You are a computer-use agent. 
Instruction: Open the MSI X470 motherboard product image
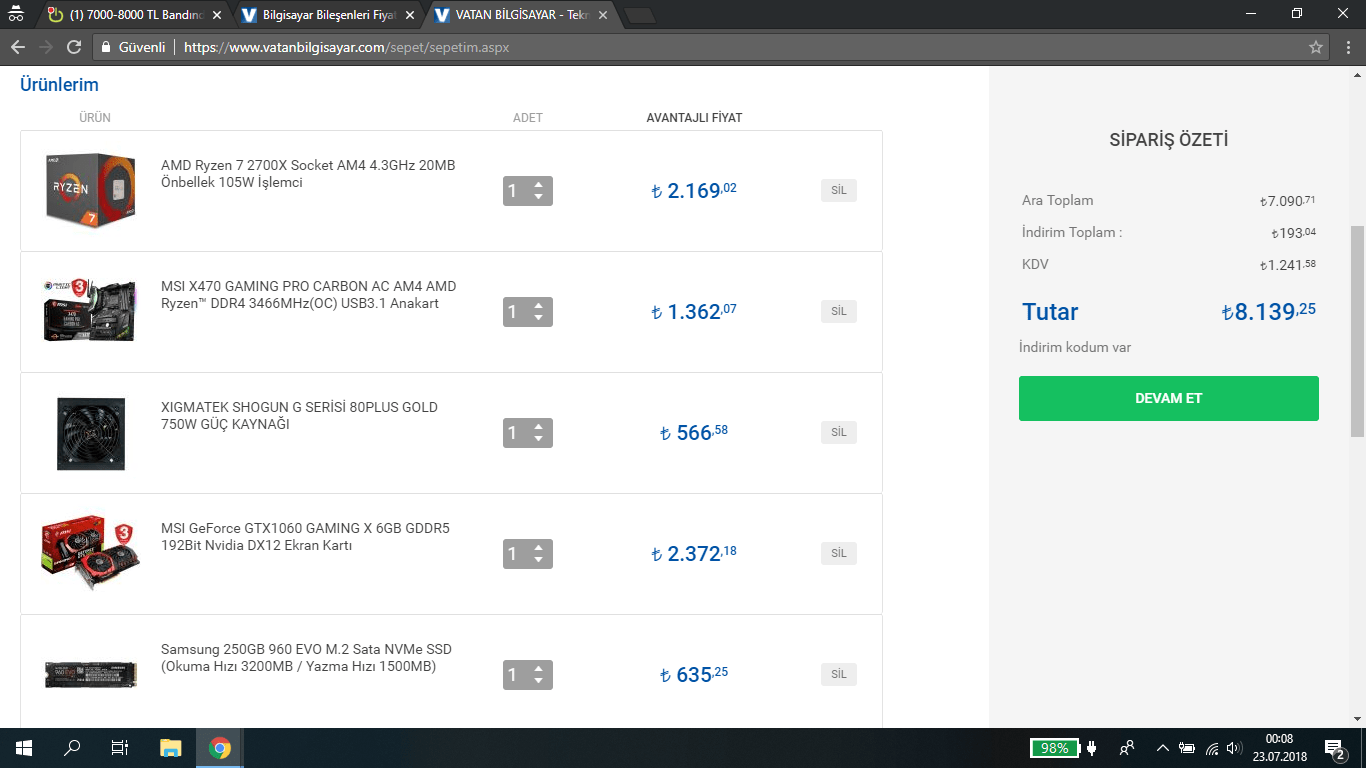coord(91,311)
